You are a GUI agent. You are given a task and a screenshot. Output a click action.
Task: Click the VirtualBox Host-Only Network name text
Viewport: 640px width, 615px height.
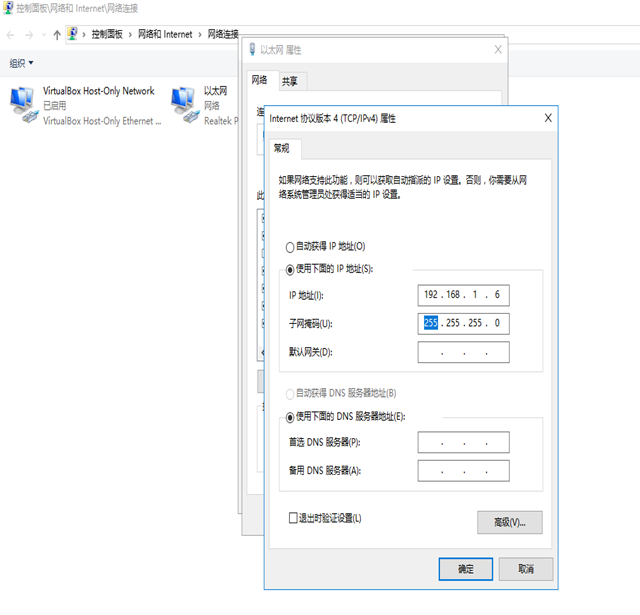tap(99, 91)
